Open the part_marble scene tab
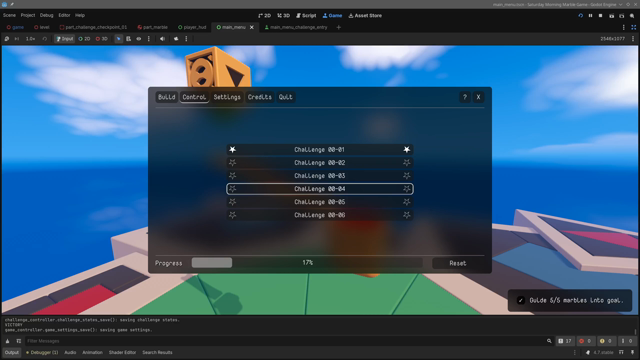 tap(153, 27)
